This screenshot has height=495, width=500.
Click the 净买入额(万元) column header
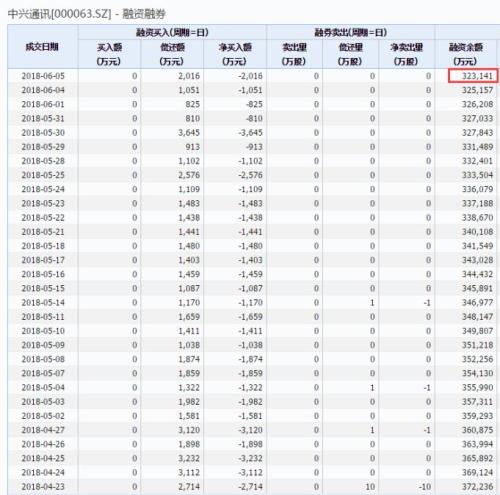235,54
